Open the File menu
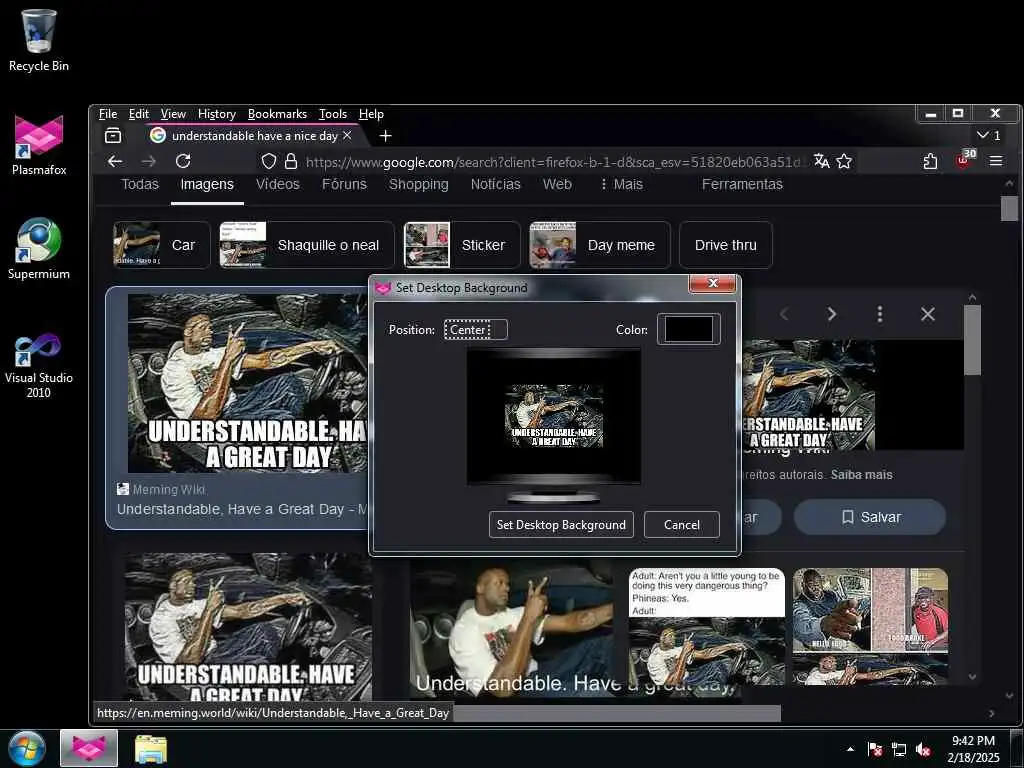The width and height of the screenshot is (1024, 768). pyautogui.click(x=108, y=114)
